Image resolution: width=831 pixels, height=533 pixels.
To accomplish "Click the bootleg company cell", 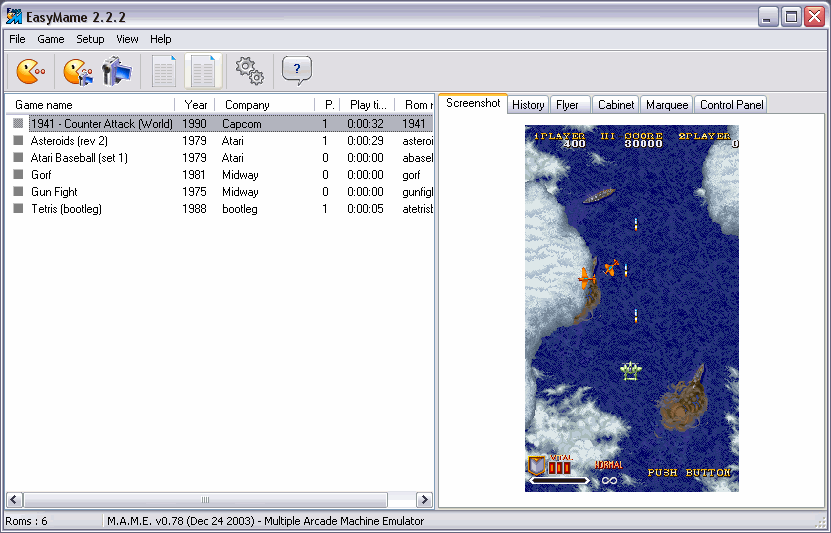I will (x=240, y=209).
